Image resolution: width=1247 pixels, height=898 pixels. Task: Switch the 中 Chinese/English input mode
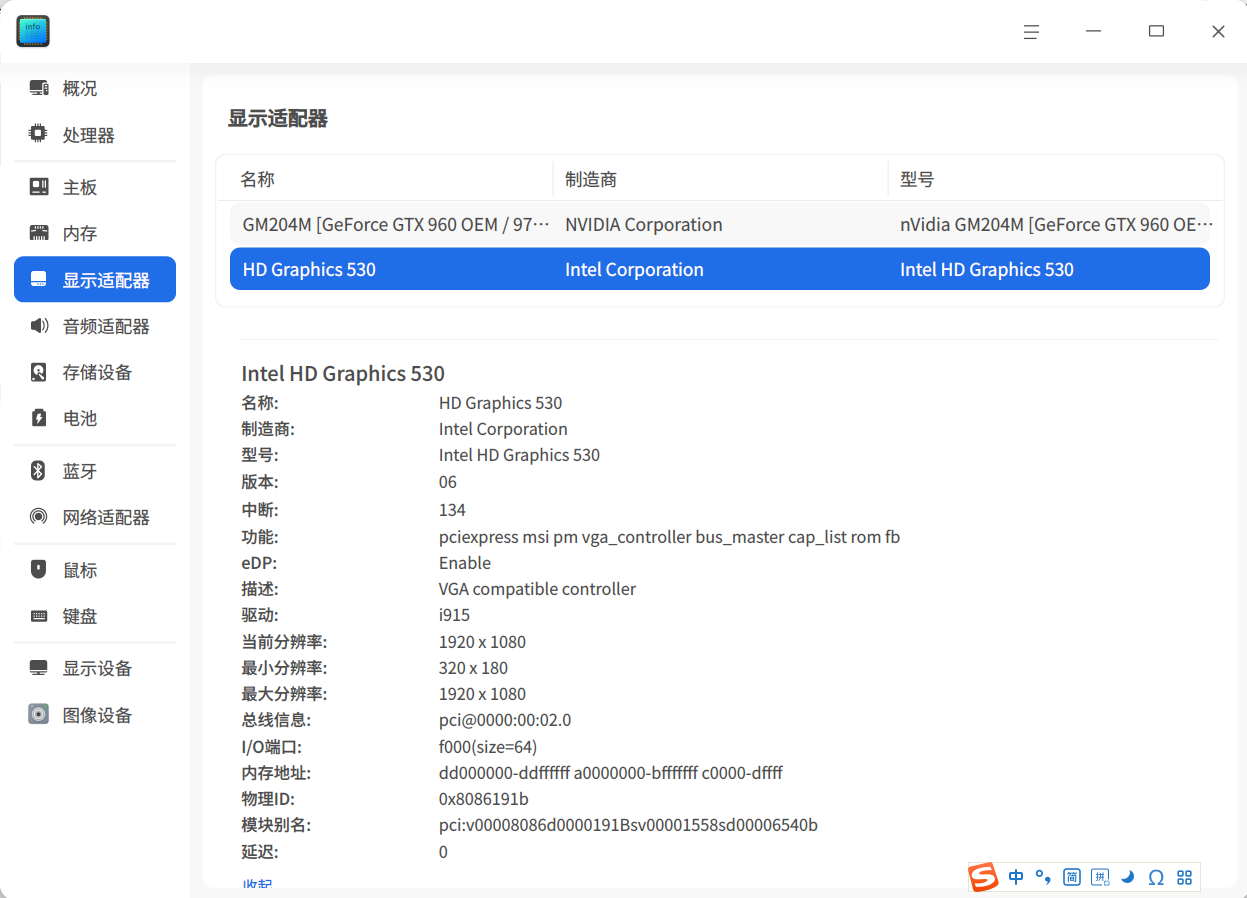click(x=1016, y=877)
